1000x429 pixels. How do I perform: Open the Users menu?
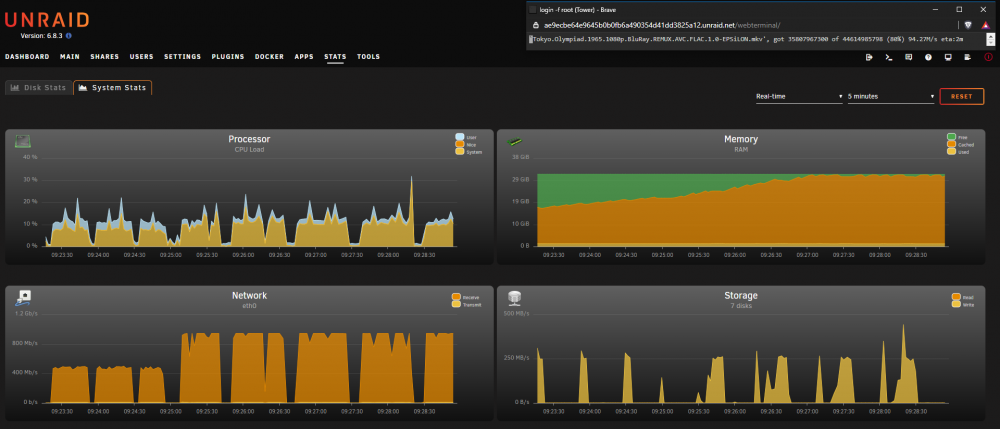click(x=142, y=57)
